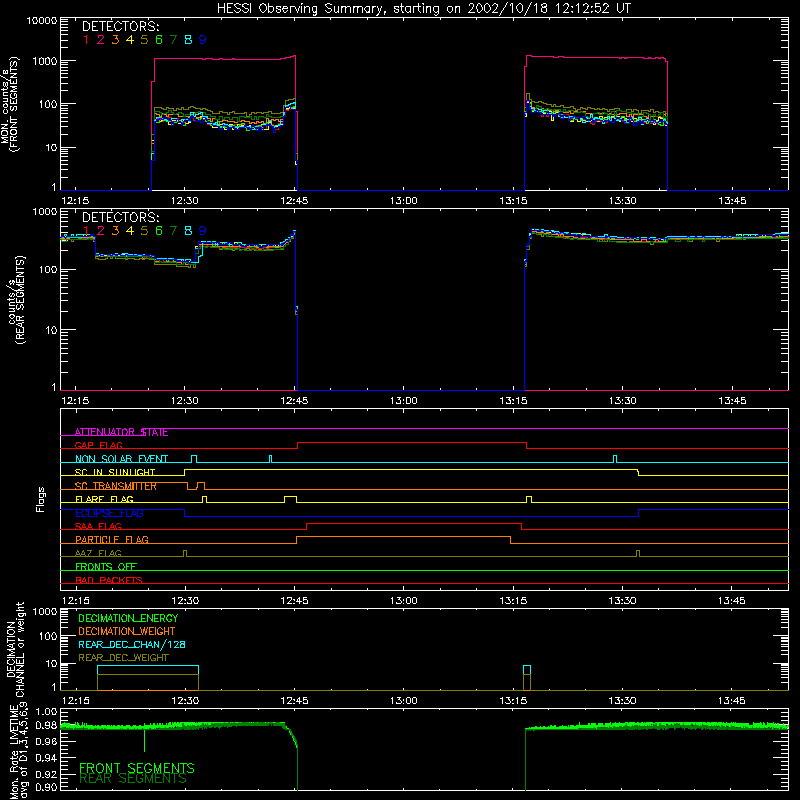Click the ECLIPSE_FLAG label
Image resolution: width=800 pixels, height=800 pixels.
(x=109, y=513)
